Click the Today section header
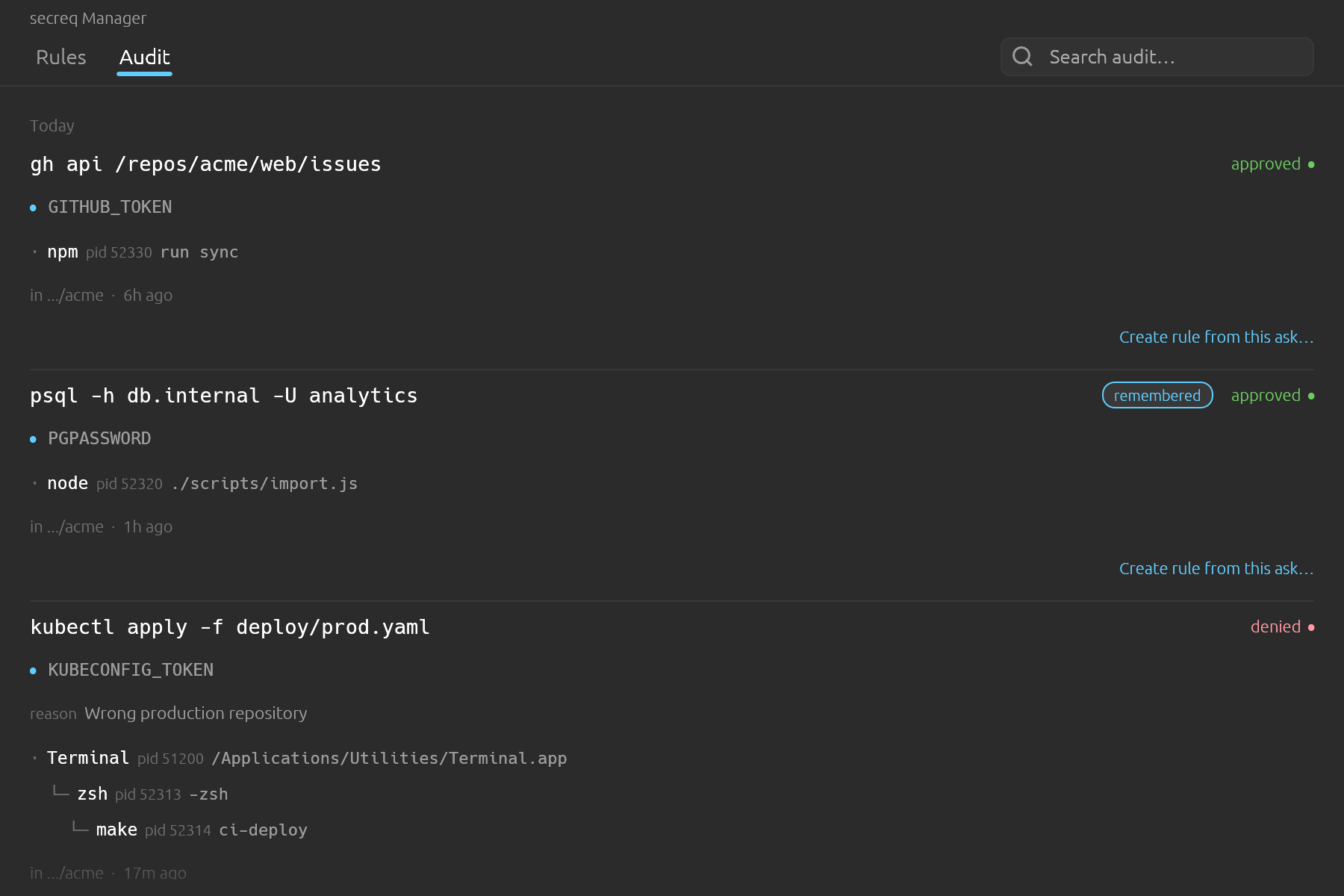This screenshot has height=896, width=1344. pos(52,126)
